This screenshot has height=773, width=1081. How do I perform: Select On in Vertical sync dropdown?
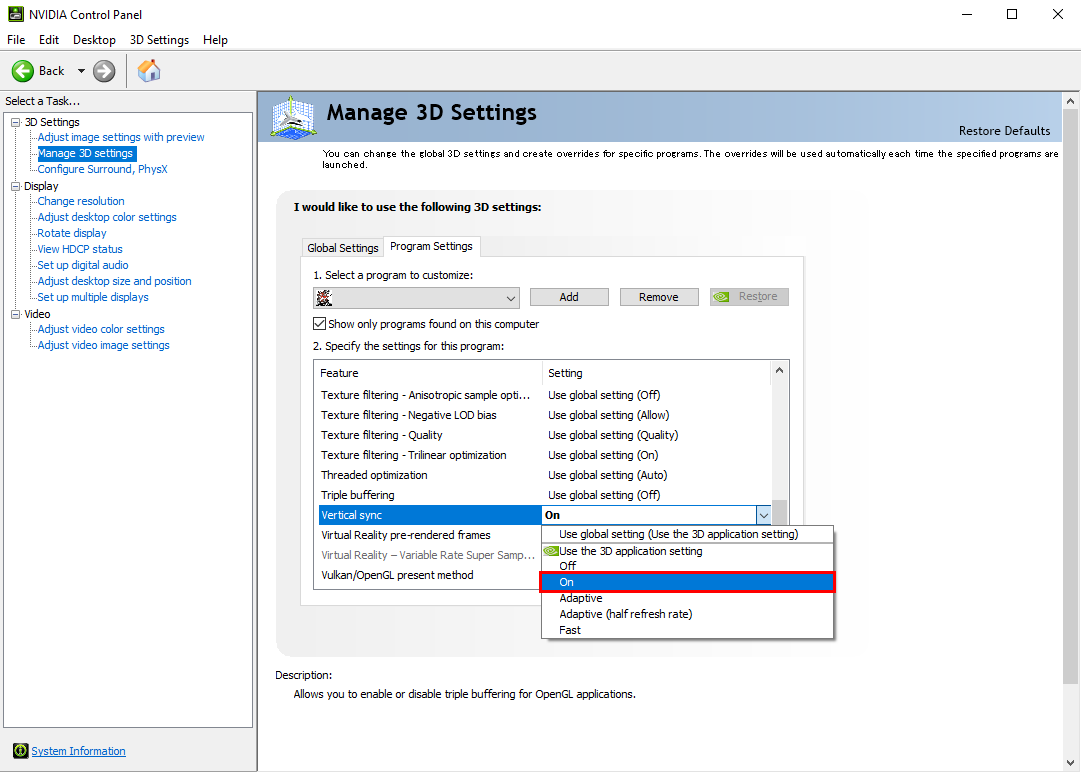pos(687,582)
